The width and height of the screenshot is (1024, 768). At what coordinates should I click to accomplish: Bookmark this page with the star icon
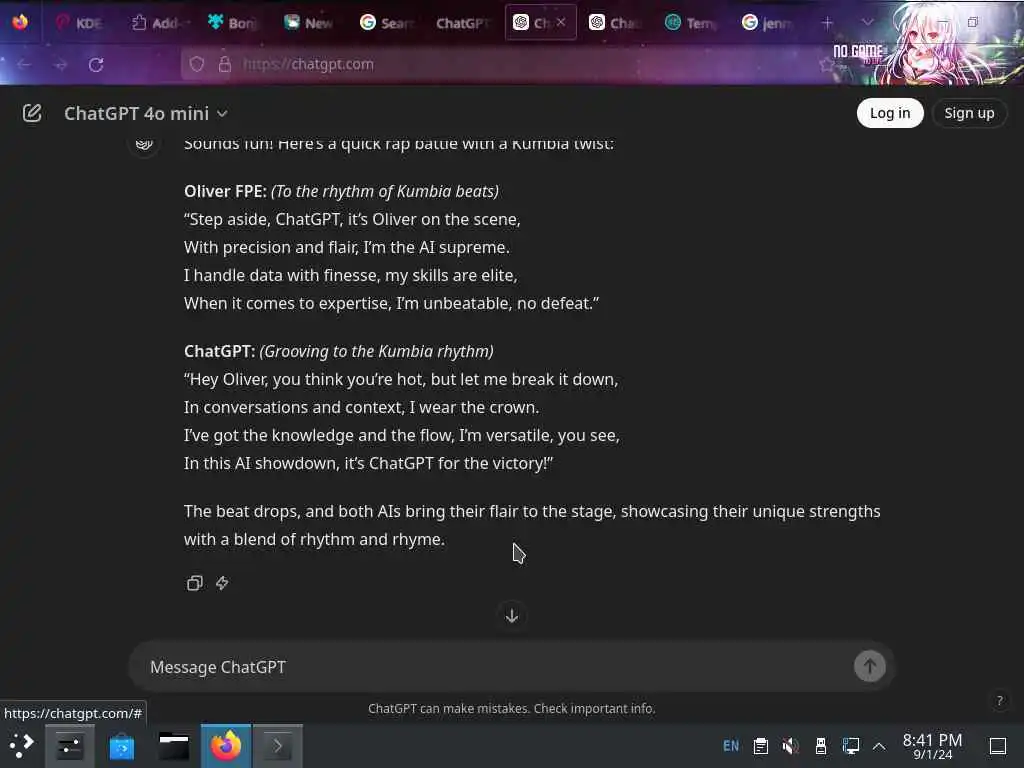(x=827, y=64)
